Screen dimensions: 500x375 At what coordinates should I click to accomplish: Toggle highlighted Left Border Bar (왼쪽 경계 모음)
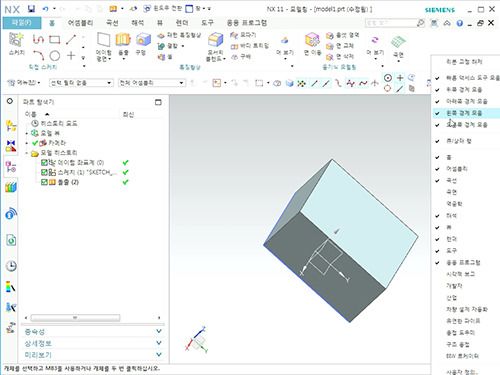click(x=467, y=113)
